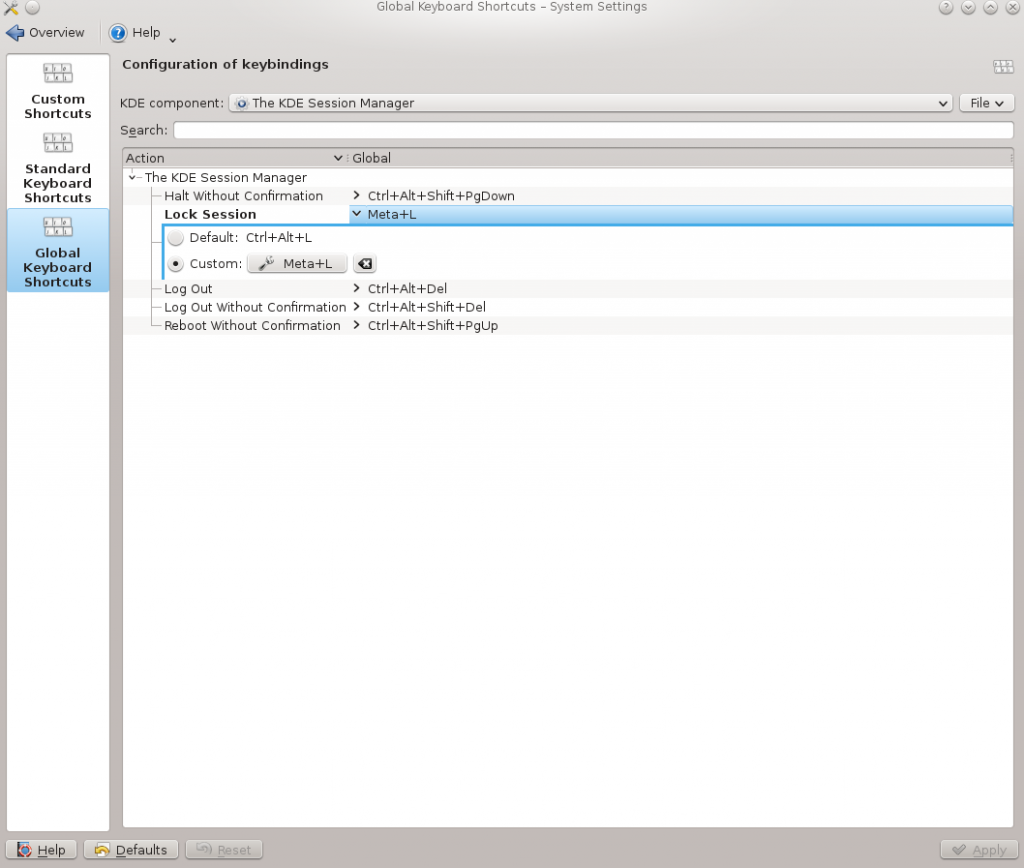
Task: Click the "Configuration of keybindings" heading
Action: click(225, 64)
